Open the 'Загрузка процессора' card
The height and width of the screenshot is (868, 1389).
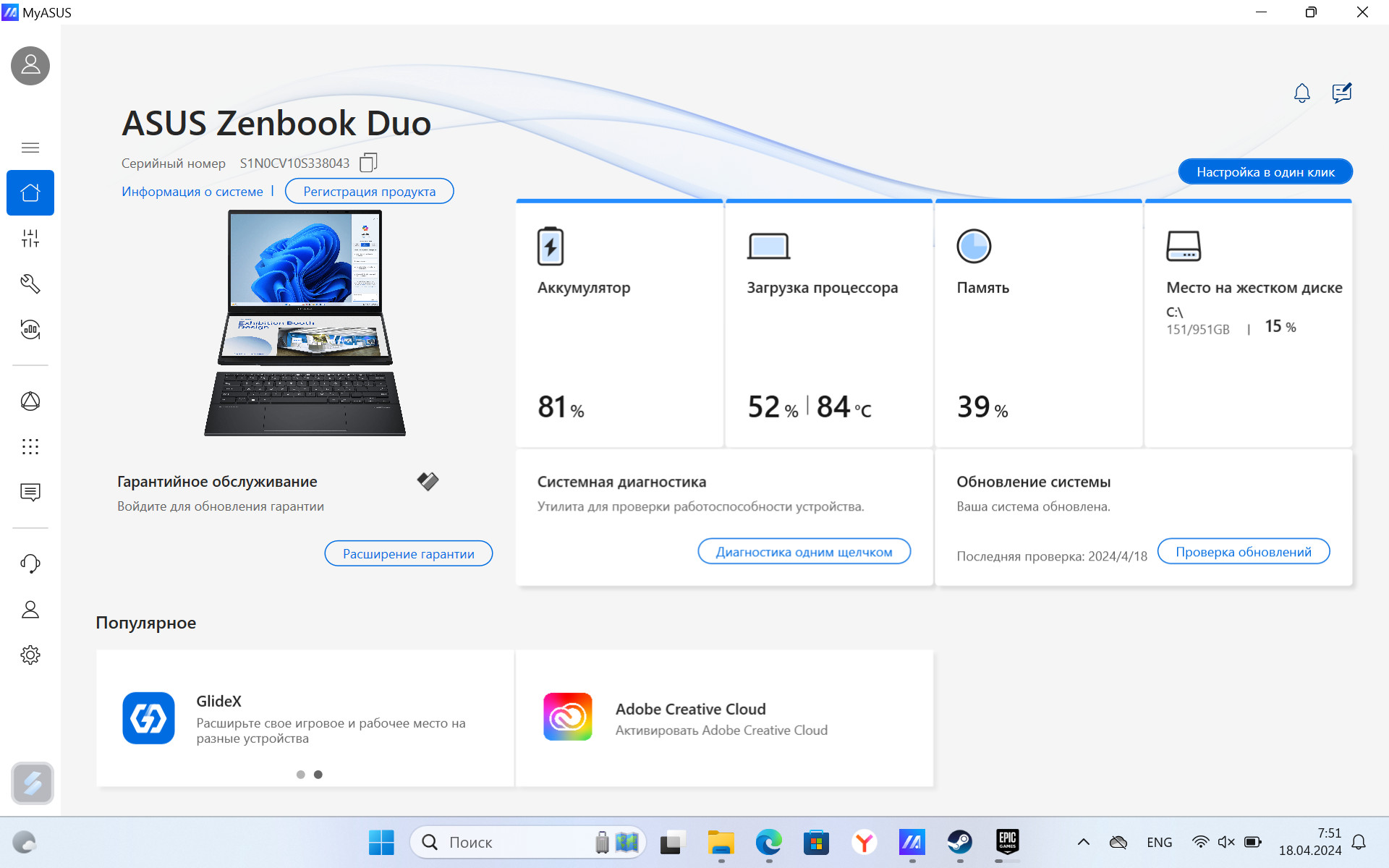(829, 323)
